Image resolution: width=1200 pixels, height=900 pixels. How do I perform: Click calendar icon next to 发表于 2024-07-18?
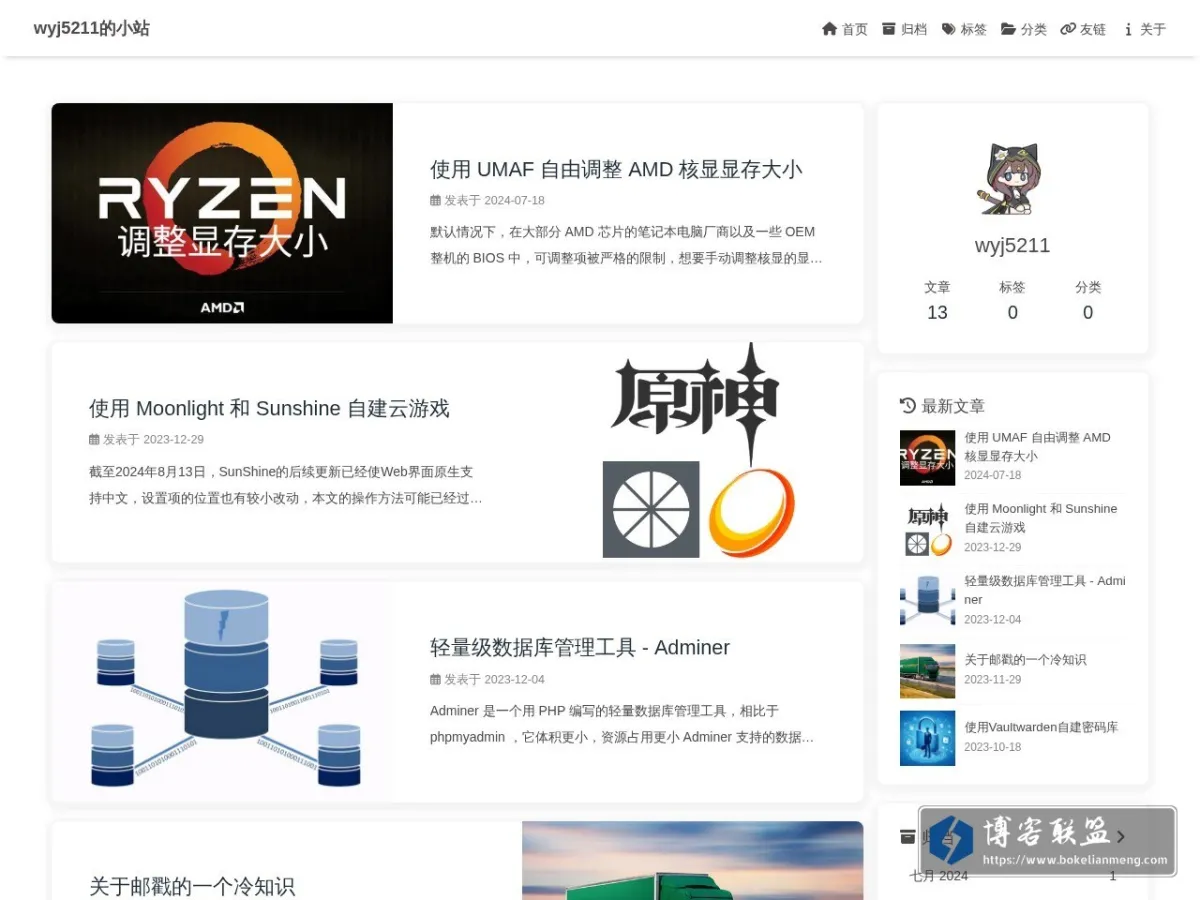435,200
